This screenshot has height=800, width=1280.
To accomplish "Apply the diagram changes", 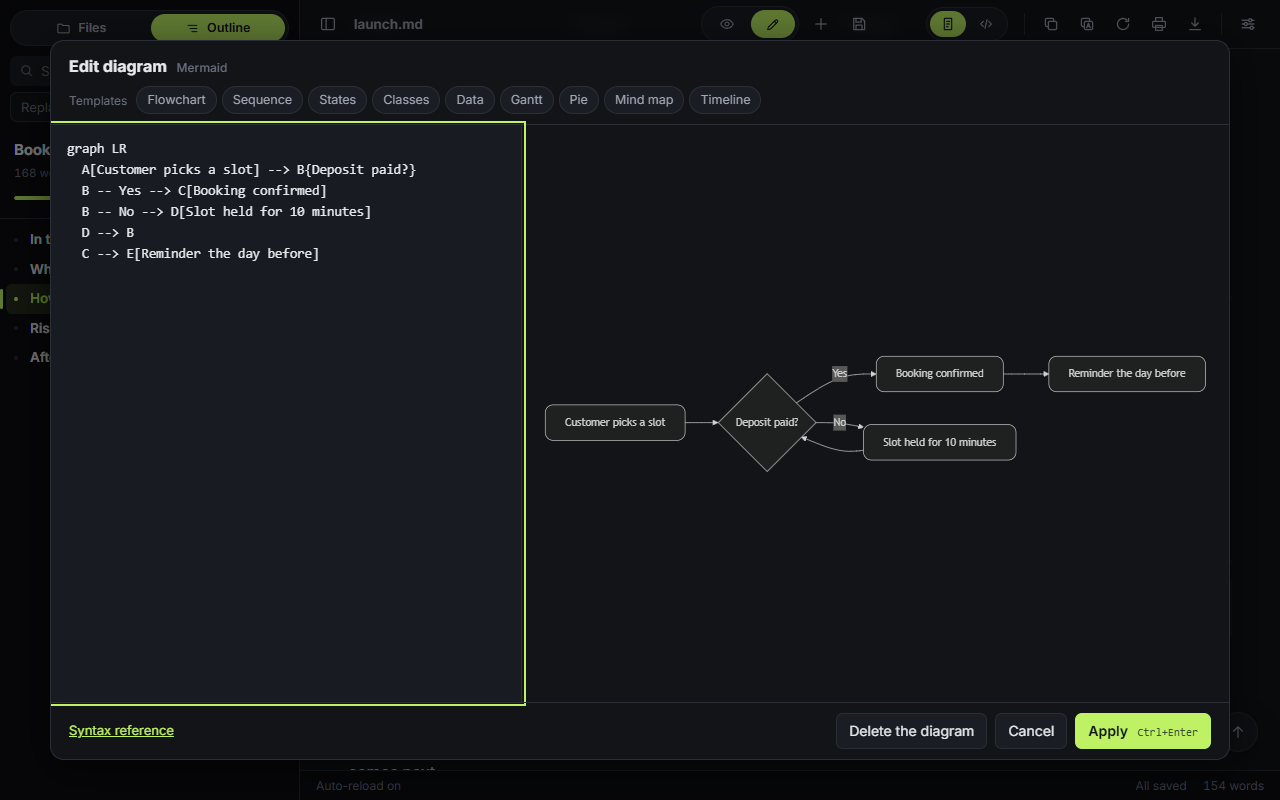I will 1143,731.
